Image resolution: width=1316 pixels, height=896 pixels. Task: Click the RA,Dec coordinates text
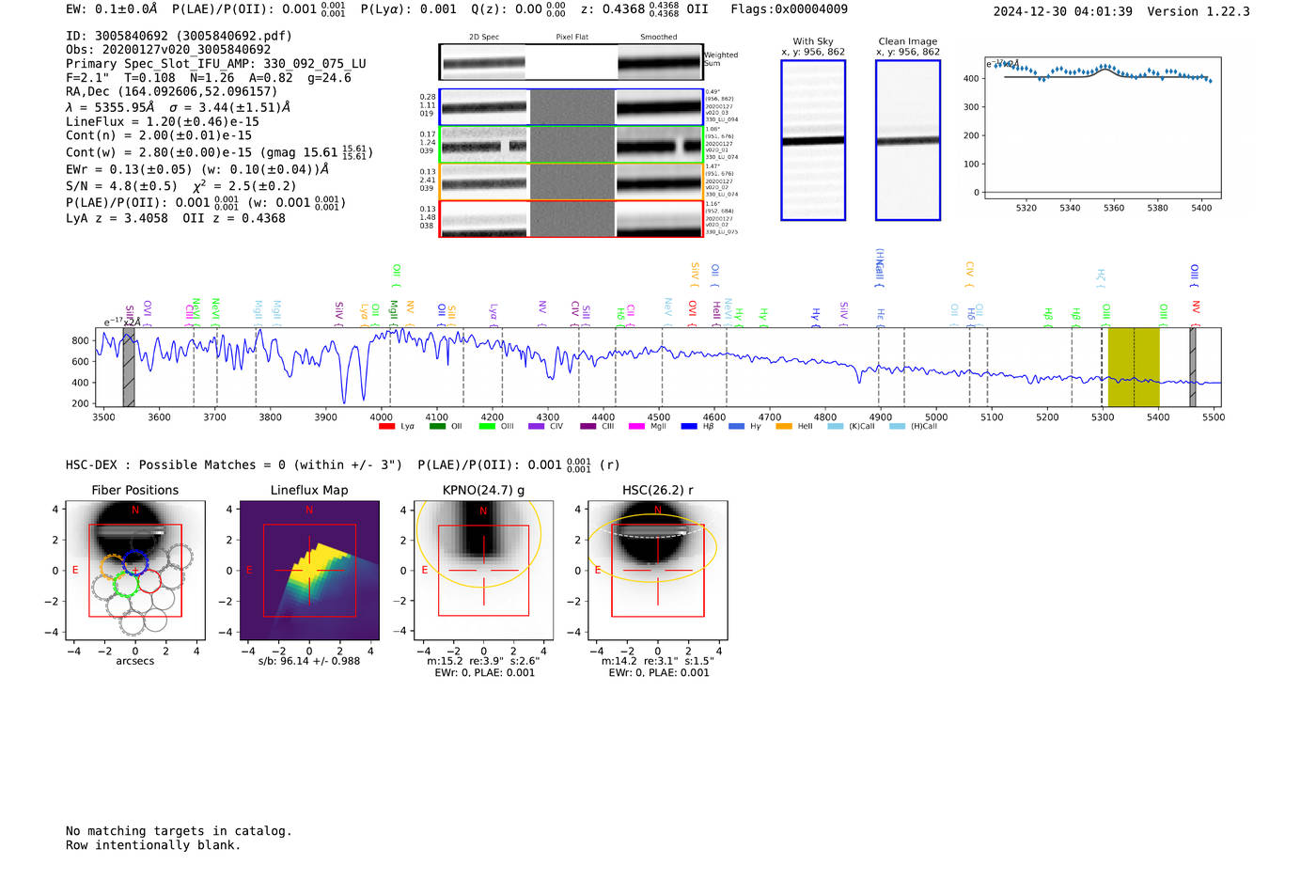(x=172, y=92)
